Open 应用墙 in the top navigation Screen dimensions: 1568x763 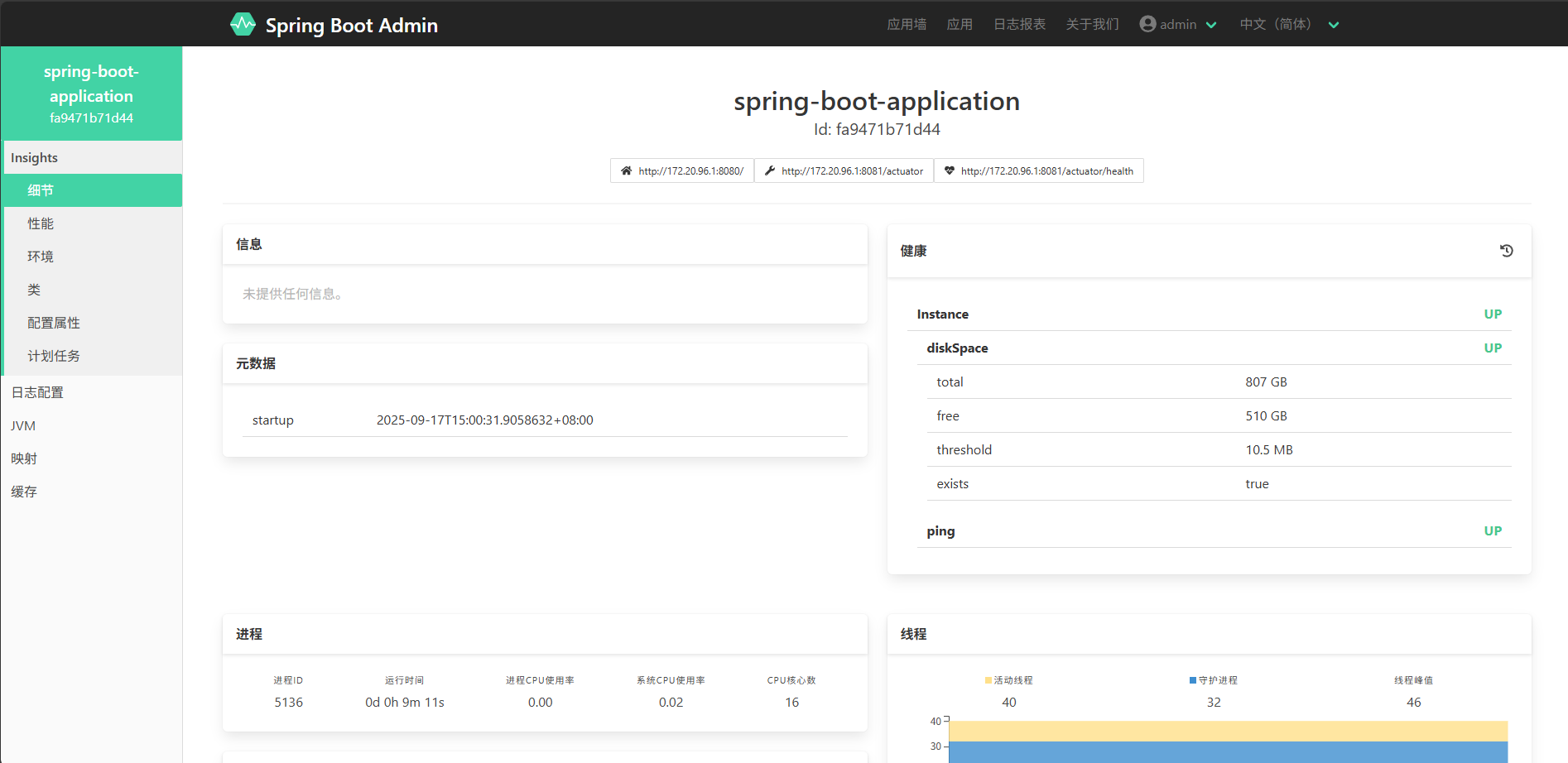(907, 24)
